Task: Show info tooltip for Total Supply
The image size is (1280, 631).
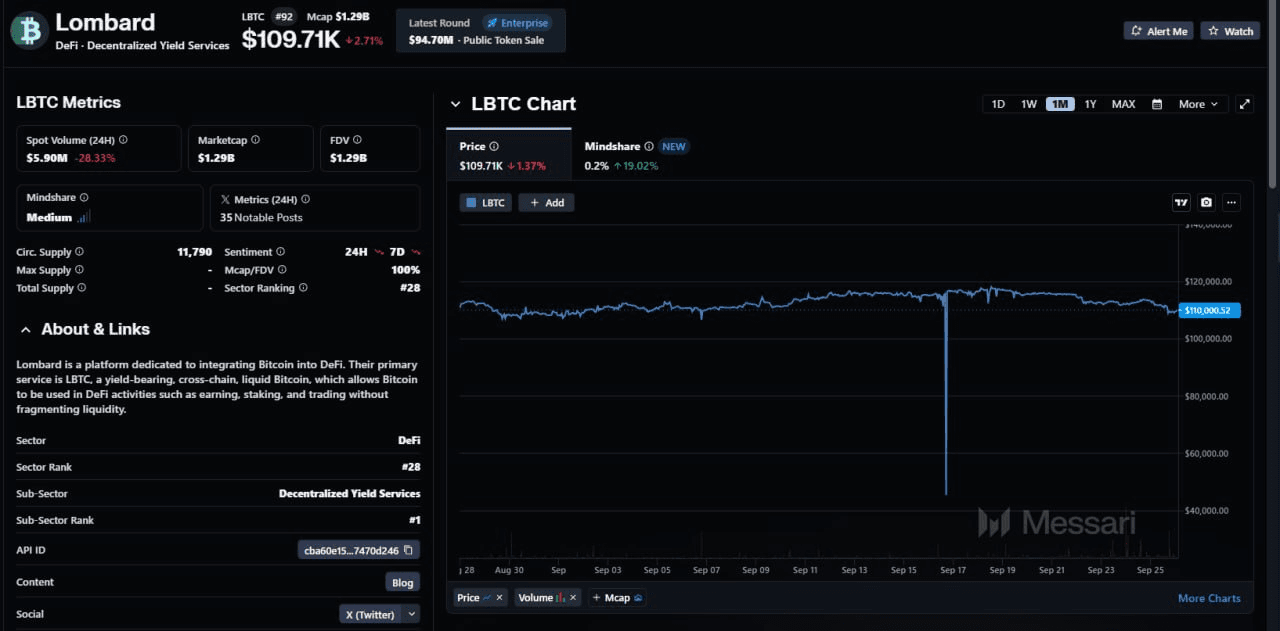Action: point(82,288)
